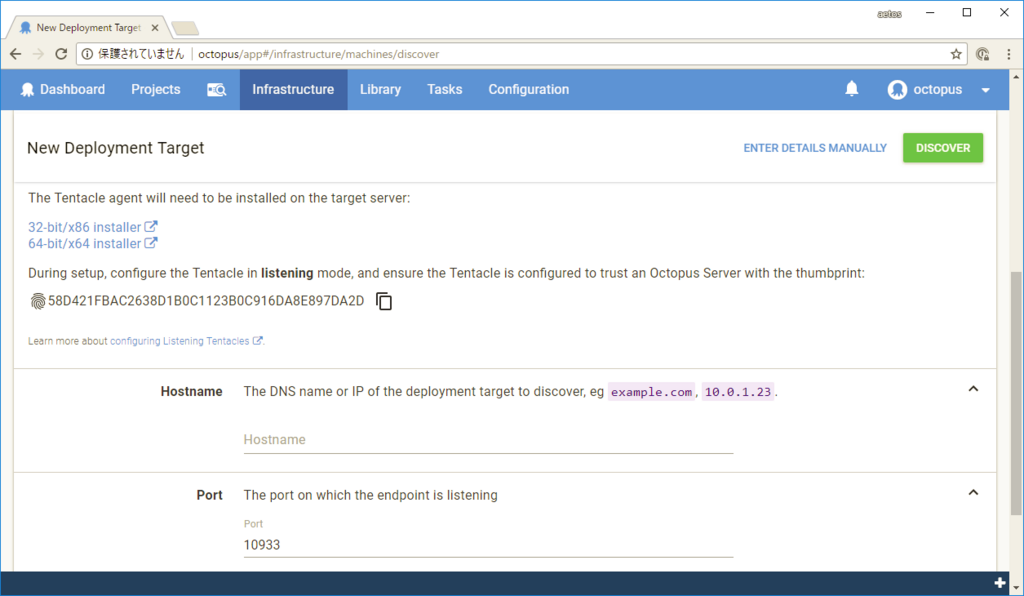The image size is (1024, 596).
Task: Go back with the browser back arrow
Action: [16, 54]
